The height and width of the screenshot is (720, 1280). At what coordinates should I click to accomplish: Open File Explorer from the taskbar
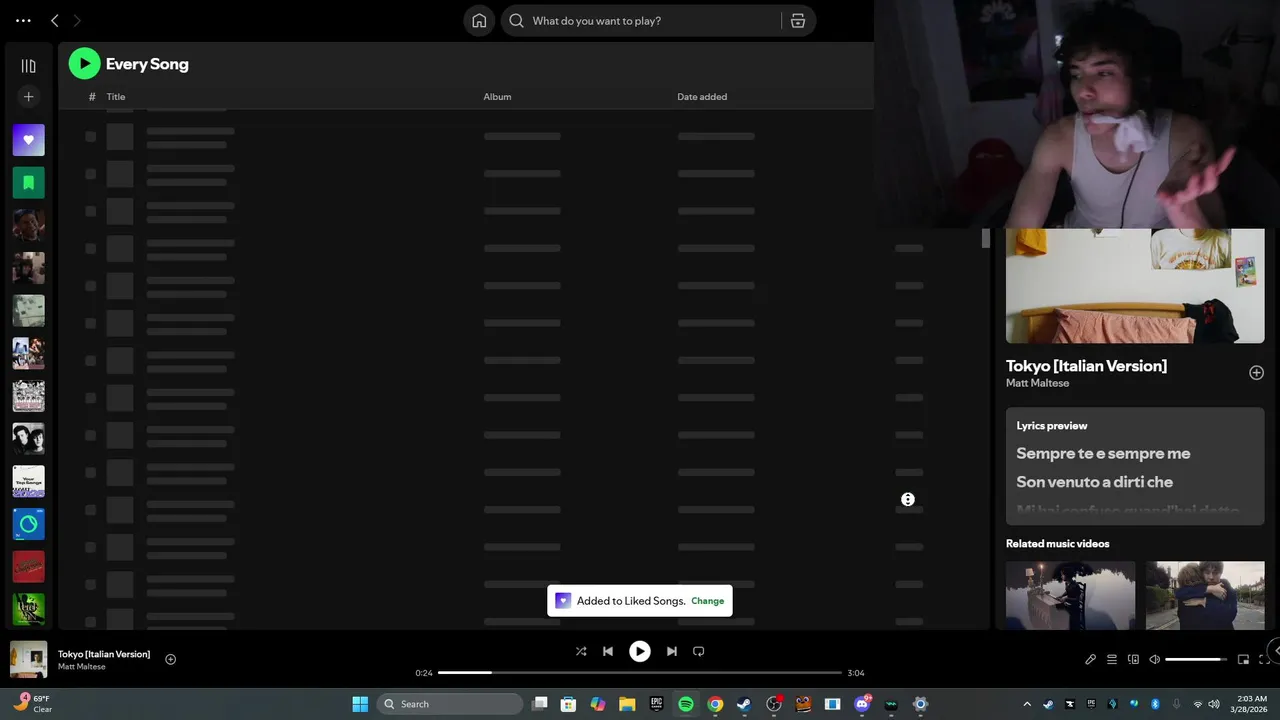[627, 704]
